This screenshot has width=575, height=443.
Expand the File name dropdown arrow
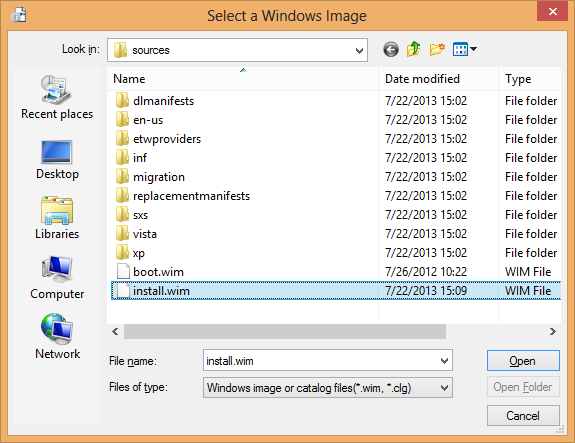pyautogui.click(x=444, y=361)
